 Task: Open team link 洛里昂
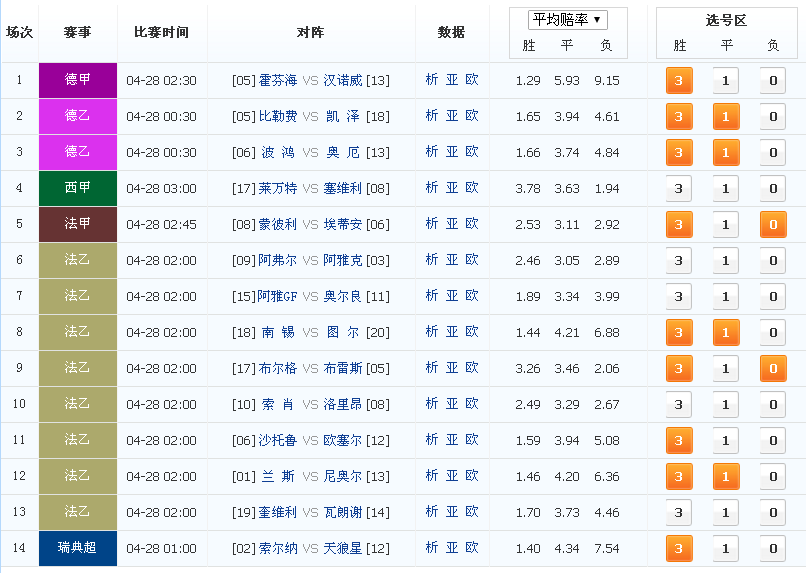pos(343,404)
